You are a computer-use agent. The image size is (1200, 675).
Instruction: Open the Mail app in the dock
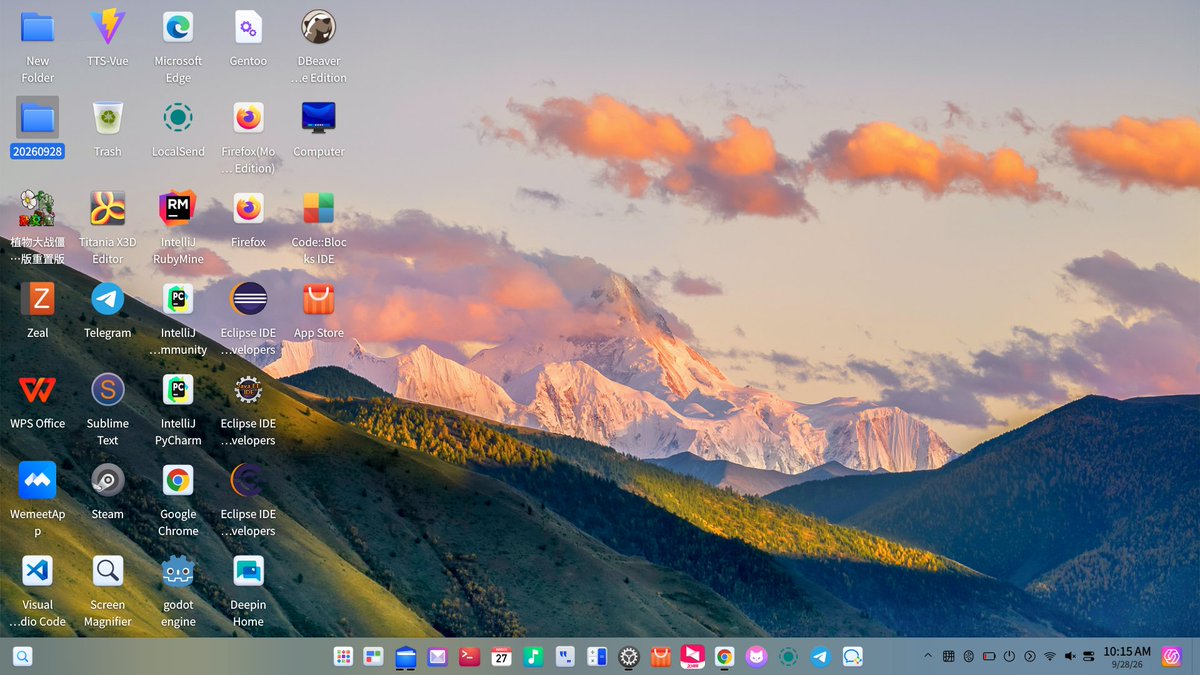click(x=438, y=657)
